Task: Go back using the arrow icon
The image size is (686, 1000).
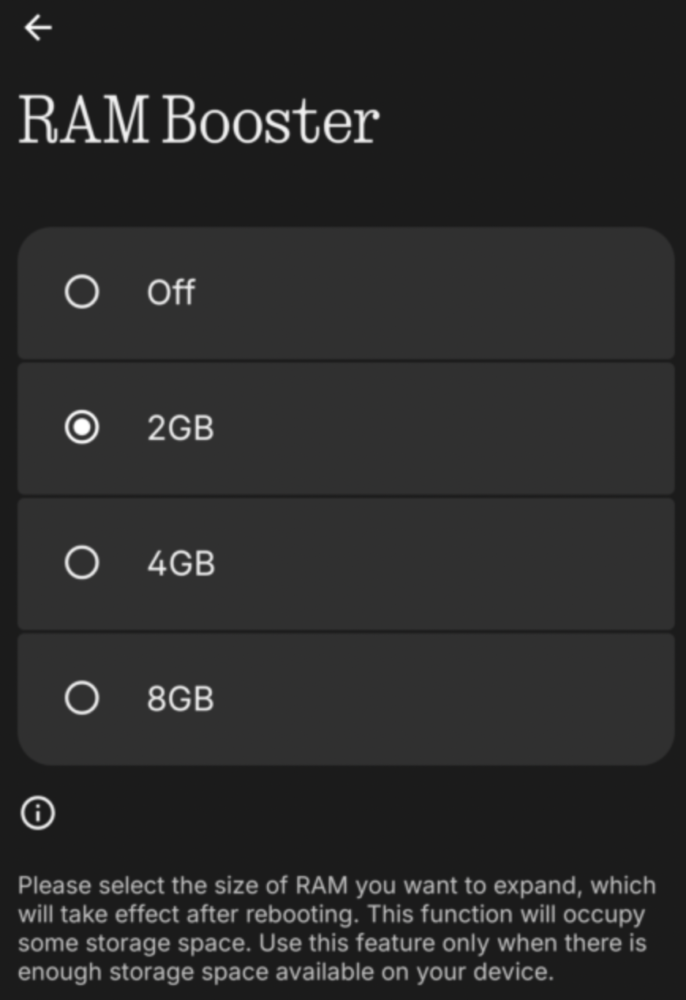Action: pos(38,28)
